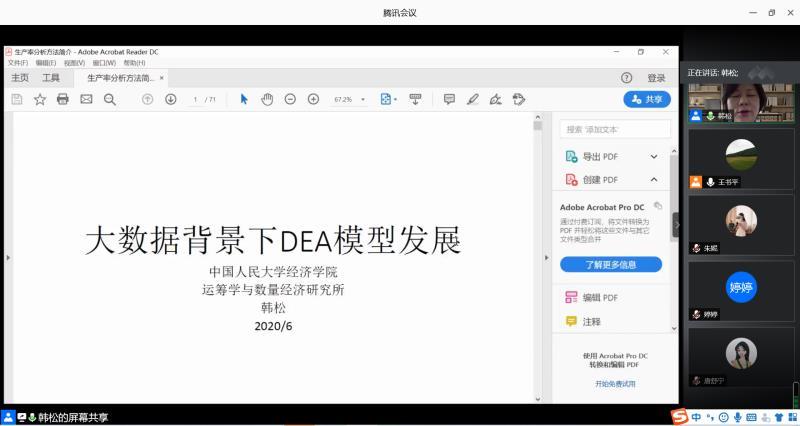Choose the arrow selection tool
This screenshot has width=800, height=426.
[244, 99]
